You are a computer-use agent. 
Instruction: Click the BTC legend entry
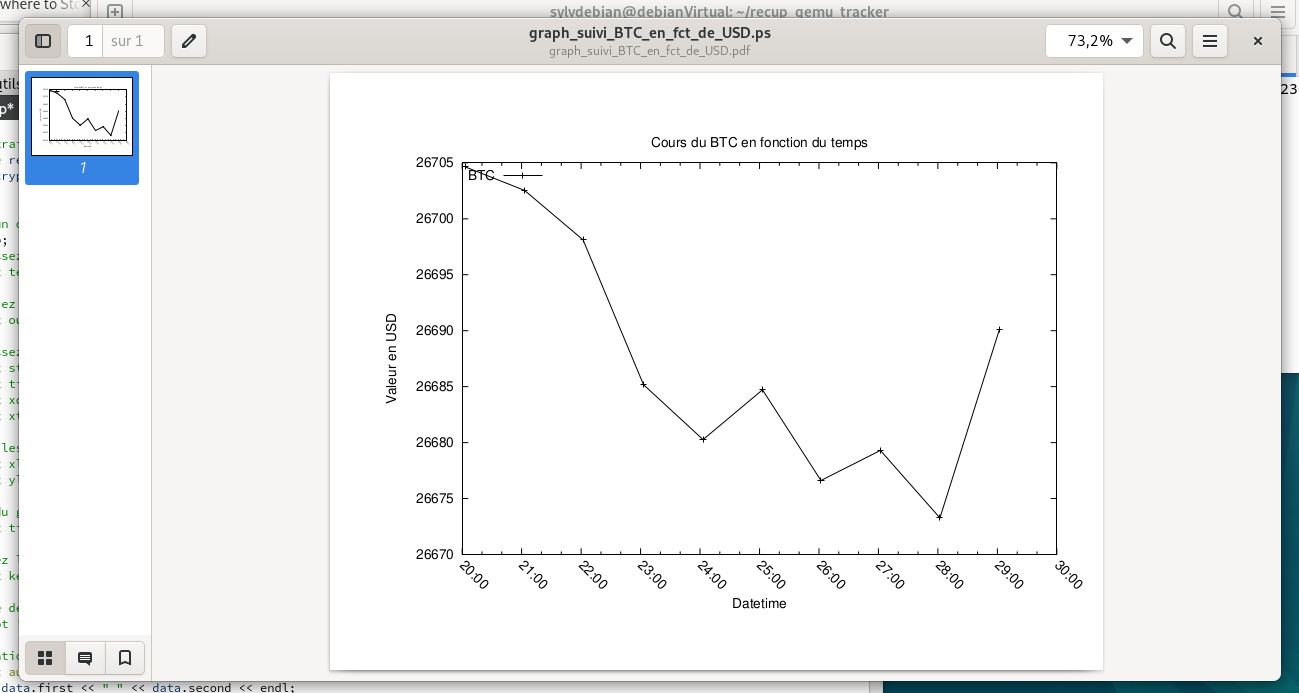(504, 175)
